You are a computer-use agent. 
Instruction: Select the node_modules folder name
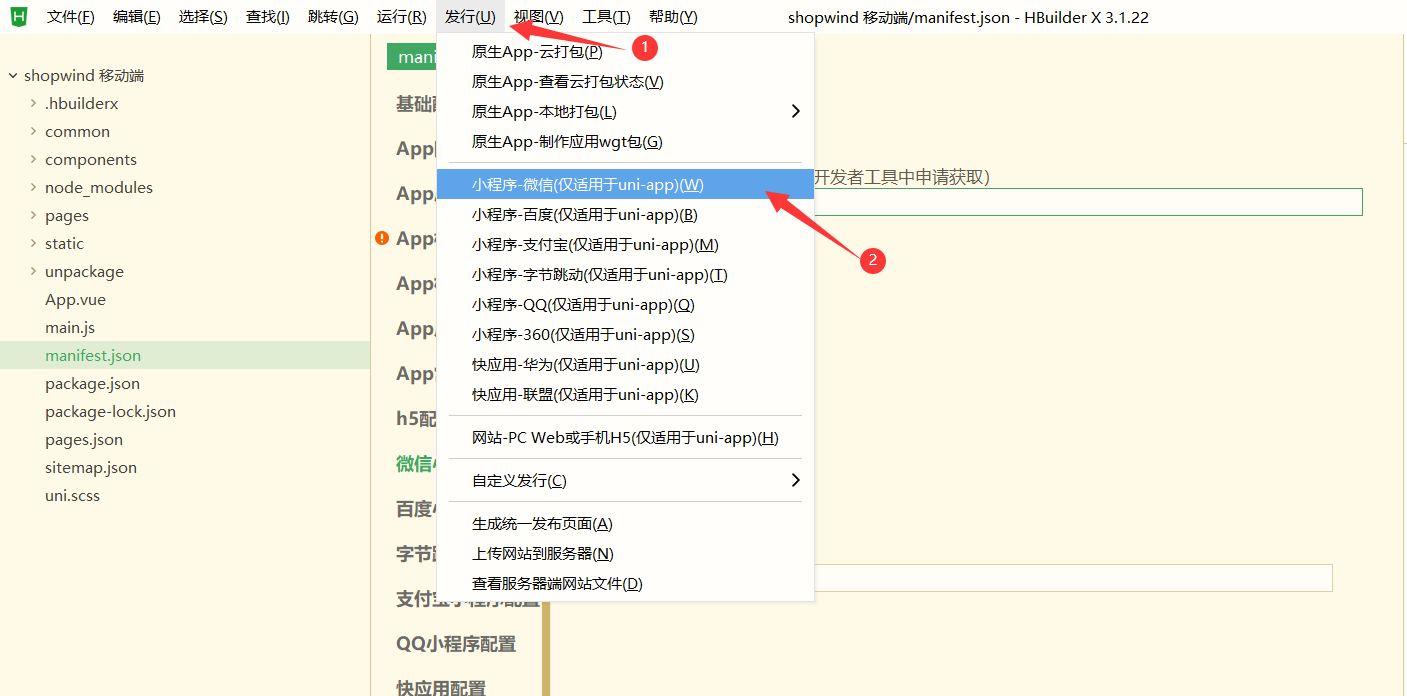99,188
